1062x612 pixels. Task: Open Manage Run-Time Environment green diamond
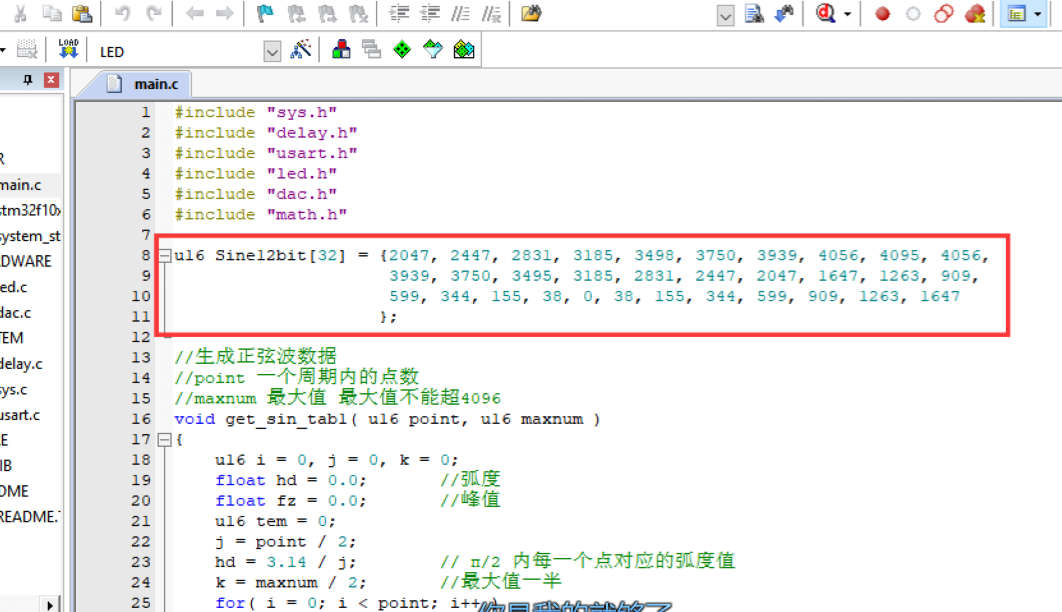pos(402,49)
